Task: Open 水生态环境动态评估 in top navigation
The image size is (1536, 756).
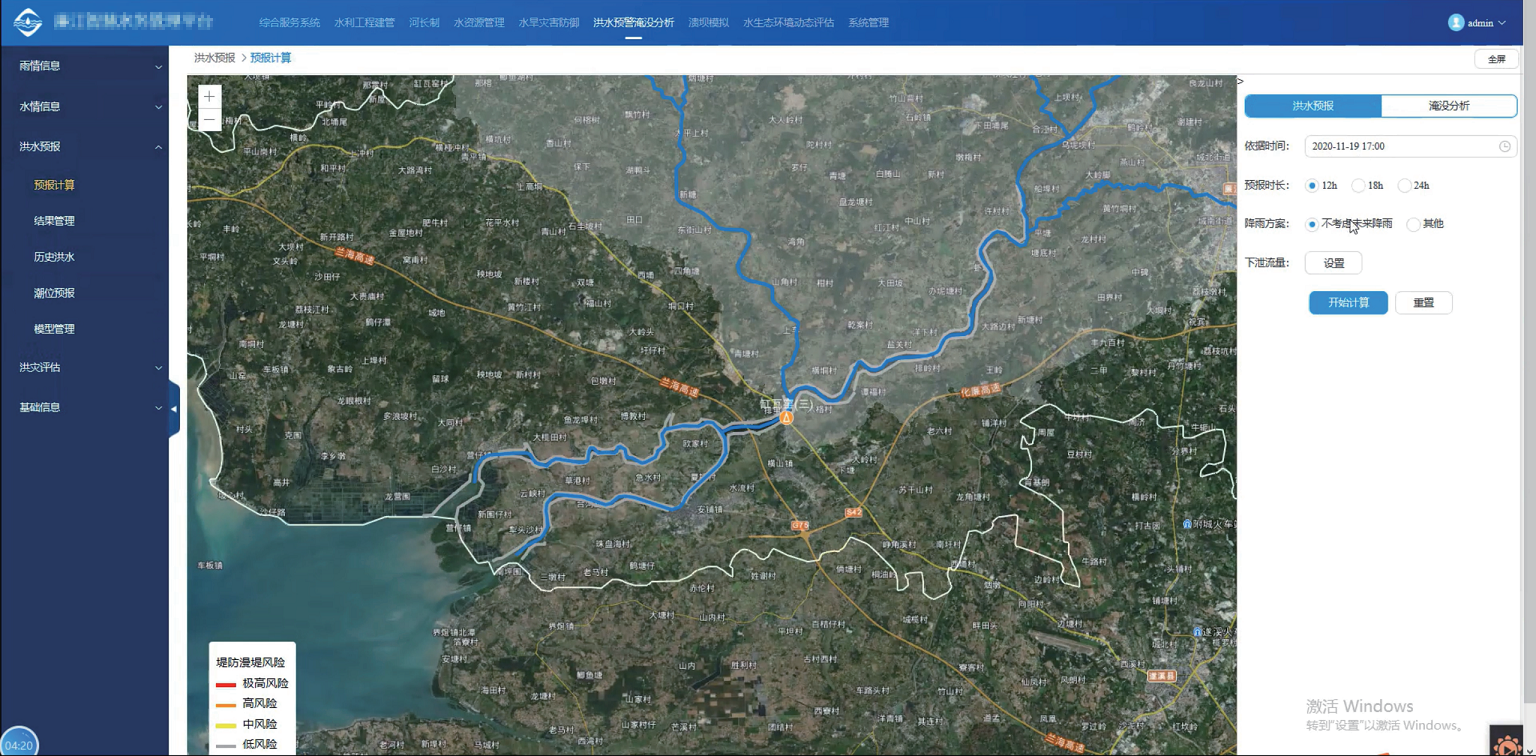Action: point(788,22)
